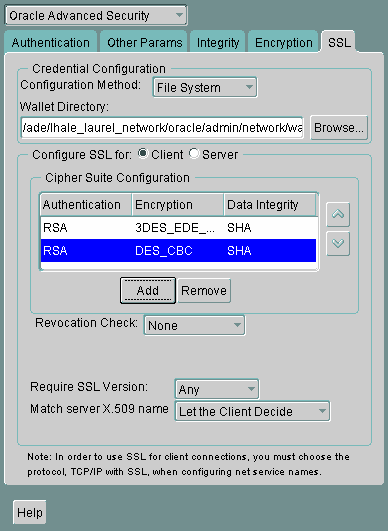Switch to the Authentication tab
Screen dimensions: 388x531
[x=51, y=42]
